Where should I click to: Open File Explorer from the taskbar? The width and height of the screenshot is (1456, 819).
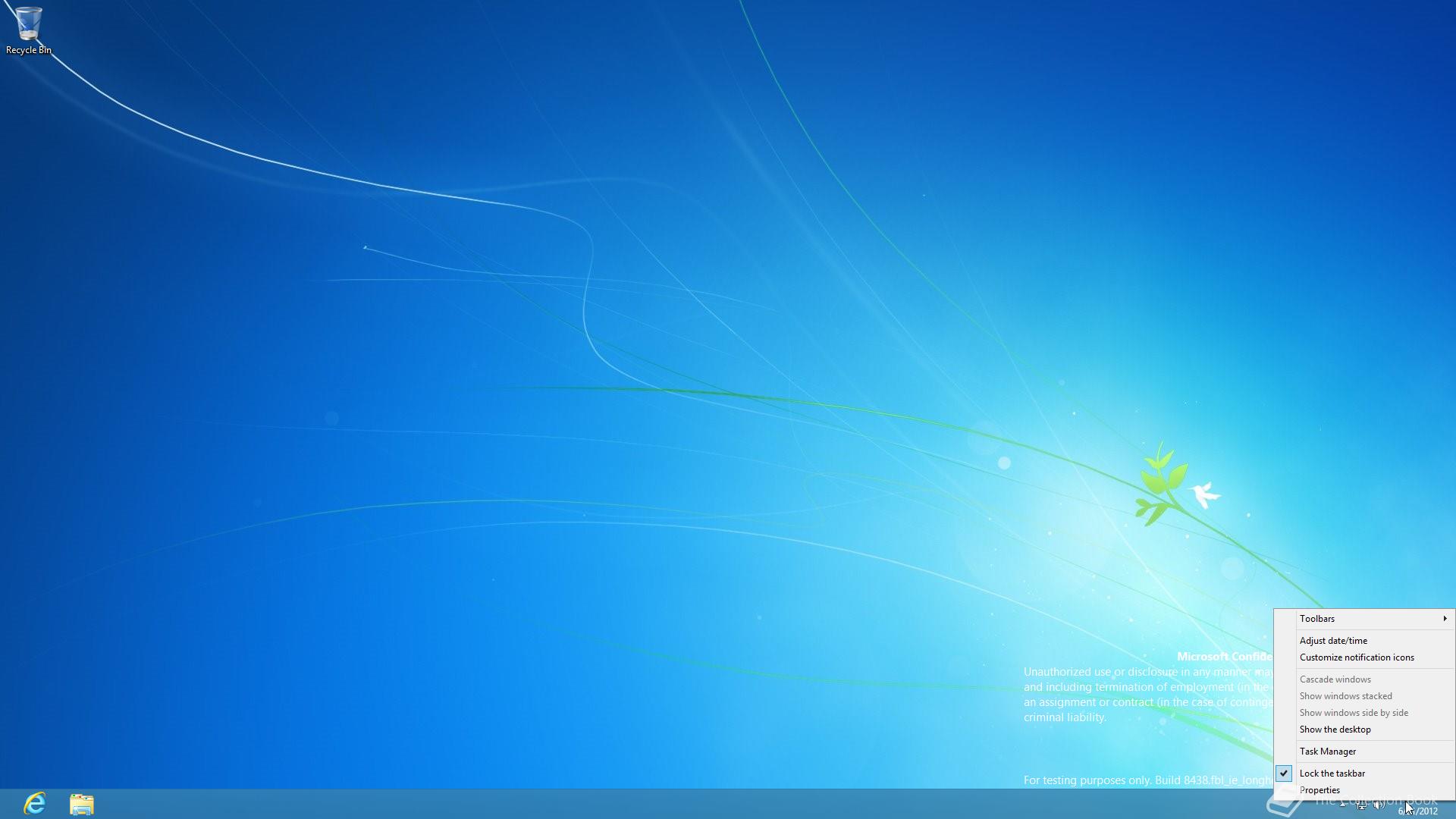coord(82,804)
